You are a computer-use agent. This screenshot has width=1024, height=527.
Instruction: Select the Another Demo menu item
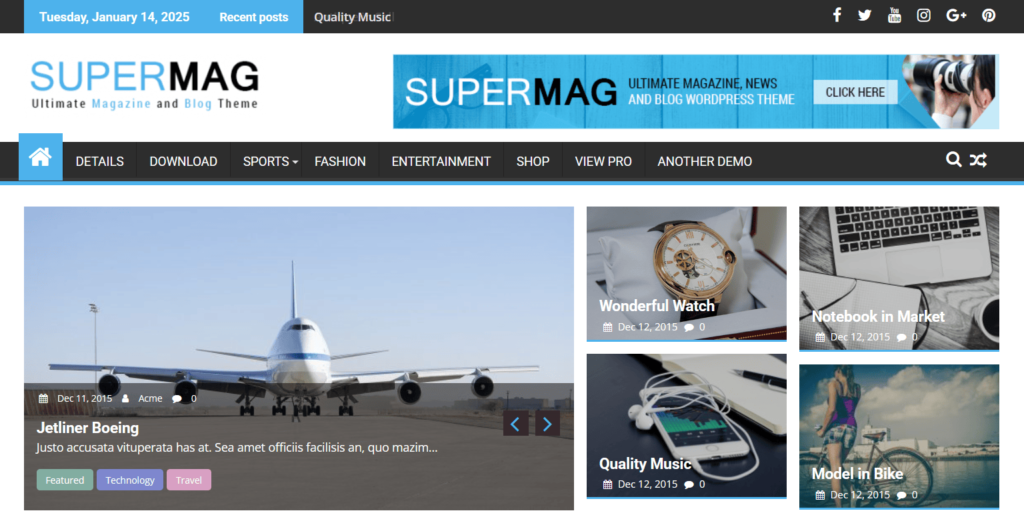[x=705, y=161]
